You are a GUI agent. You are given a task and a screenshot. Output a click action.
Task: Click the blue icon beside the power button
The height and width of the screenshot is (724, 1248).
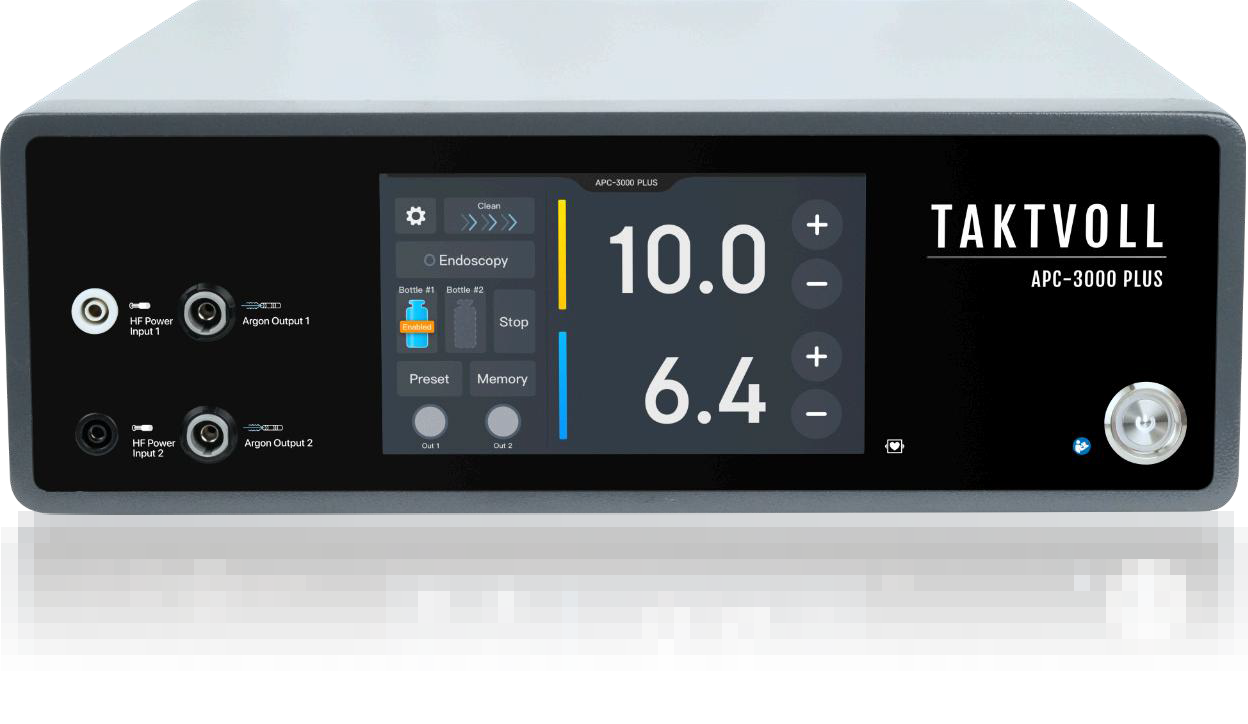point(1082,446)
